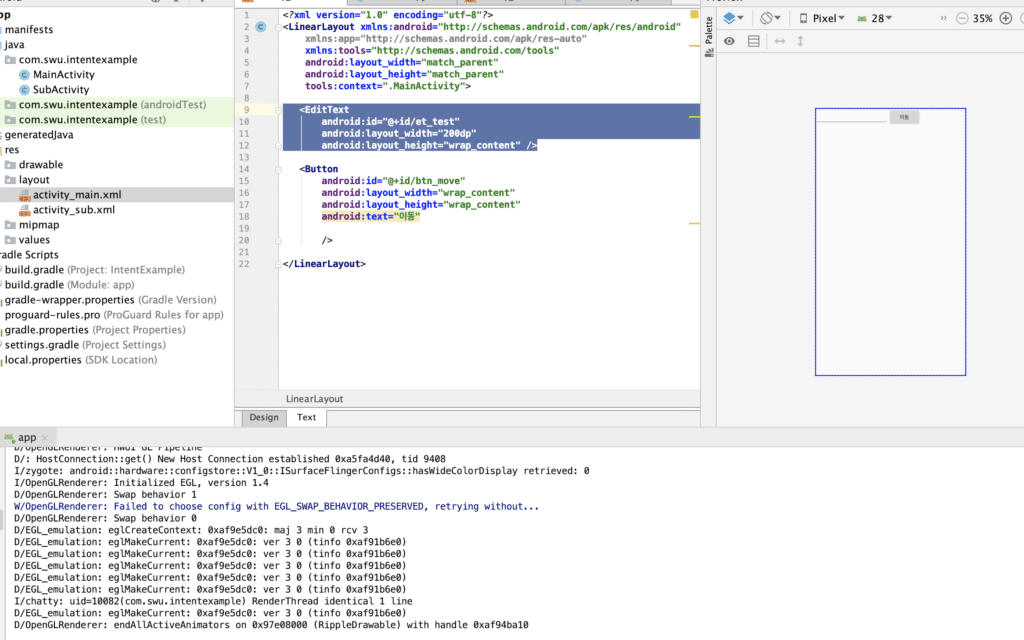This screenshot has width=1024, height=640.
Task: Open proguard-rules.pro file
Action: (114, 315)
